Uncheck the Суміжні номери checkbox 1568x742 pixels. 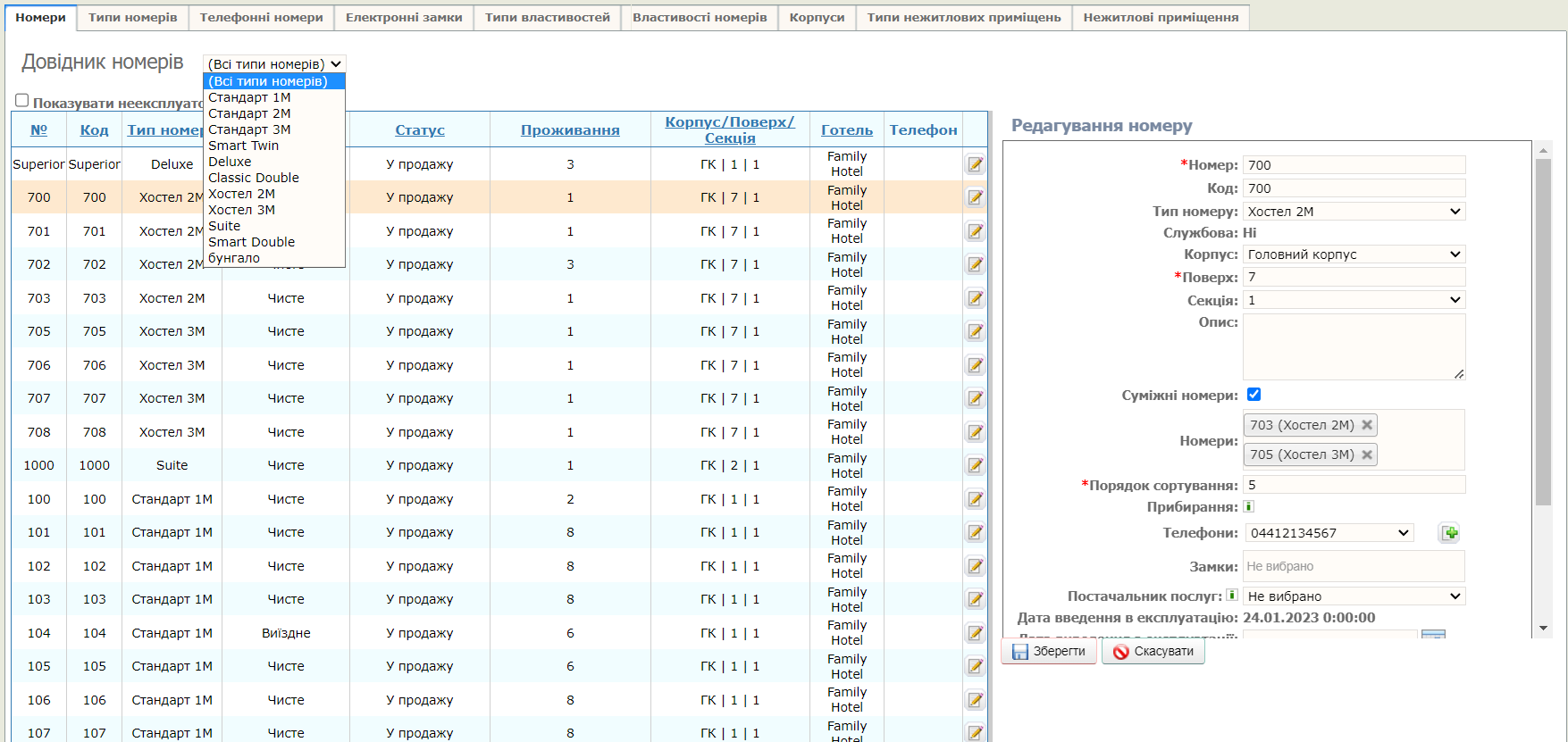click(1254, 395)
